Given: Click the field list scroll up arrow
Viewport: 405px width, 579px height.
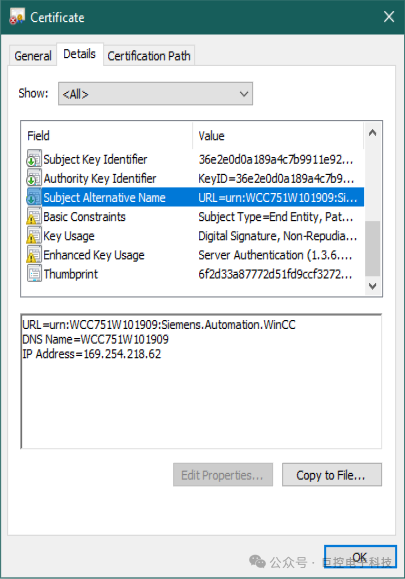Looking at the screenshot, I should coord(373,133).
